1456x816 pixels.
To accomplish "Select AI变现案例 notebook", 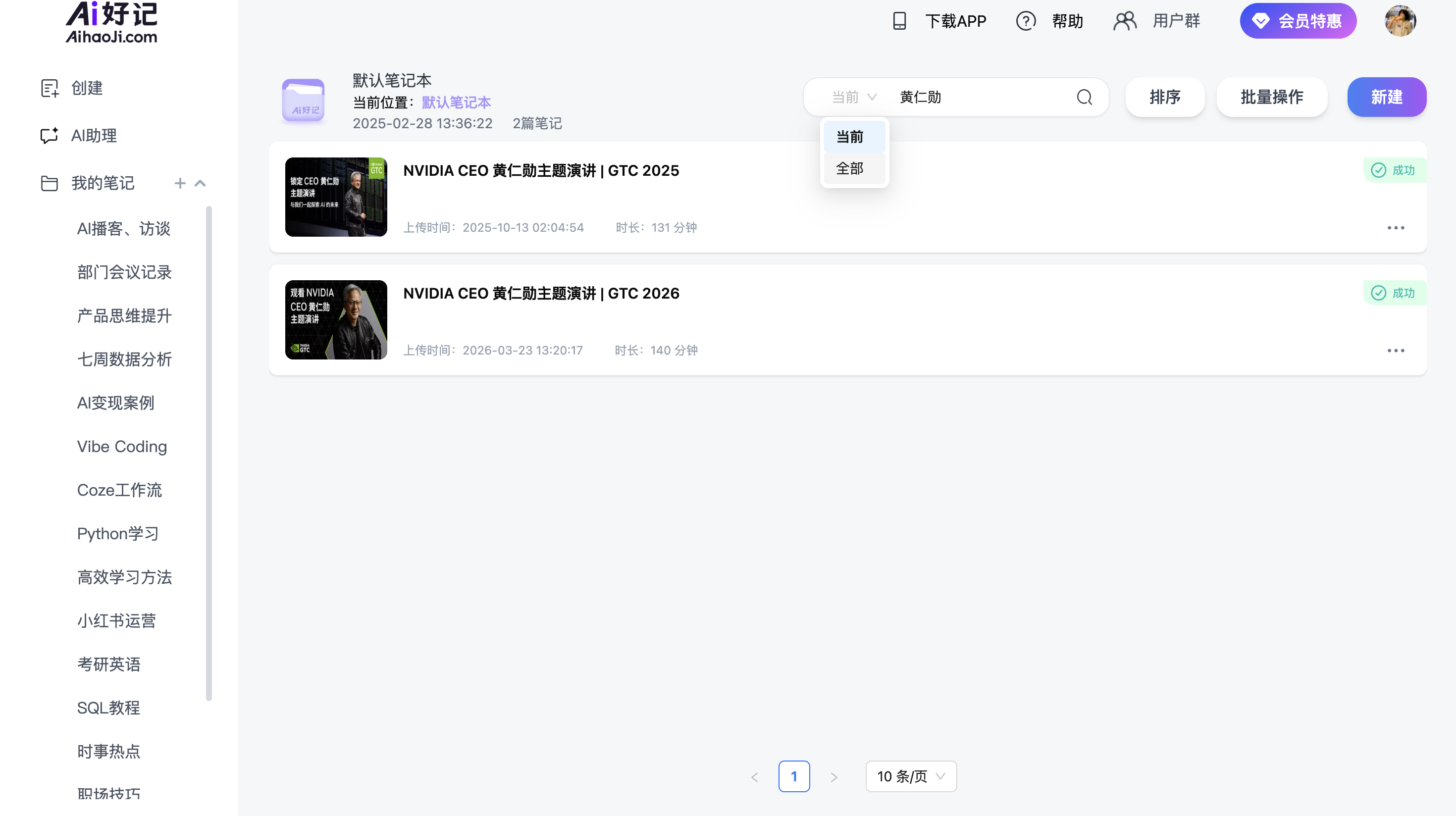I will pyautogui.click(x=115, y=403).
